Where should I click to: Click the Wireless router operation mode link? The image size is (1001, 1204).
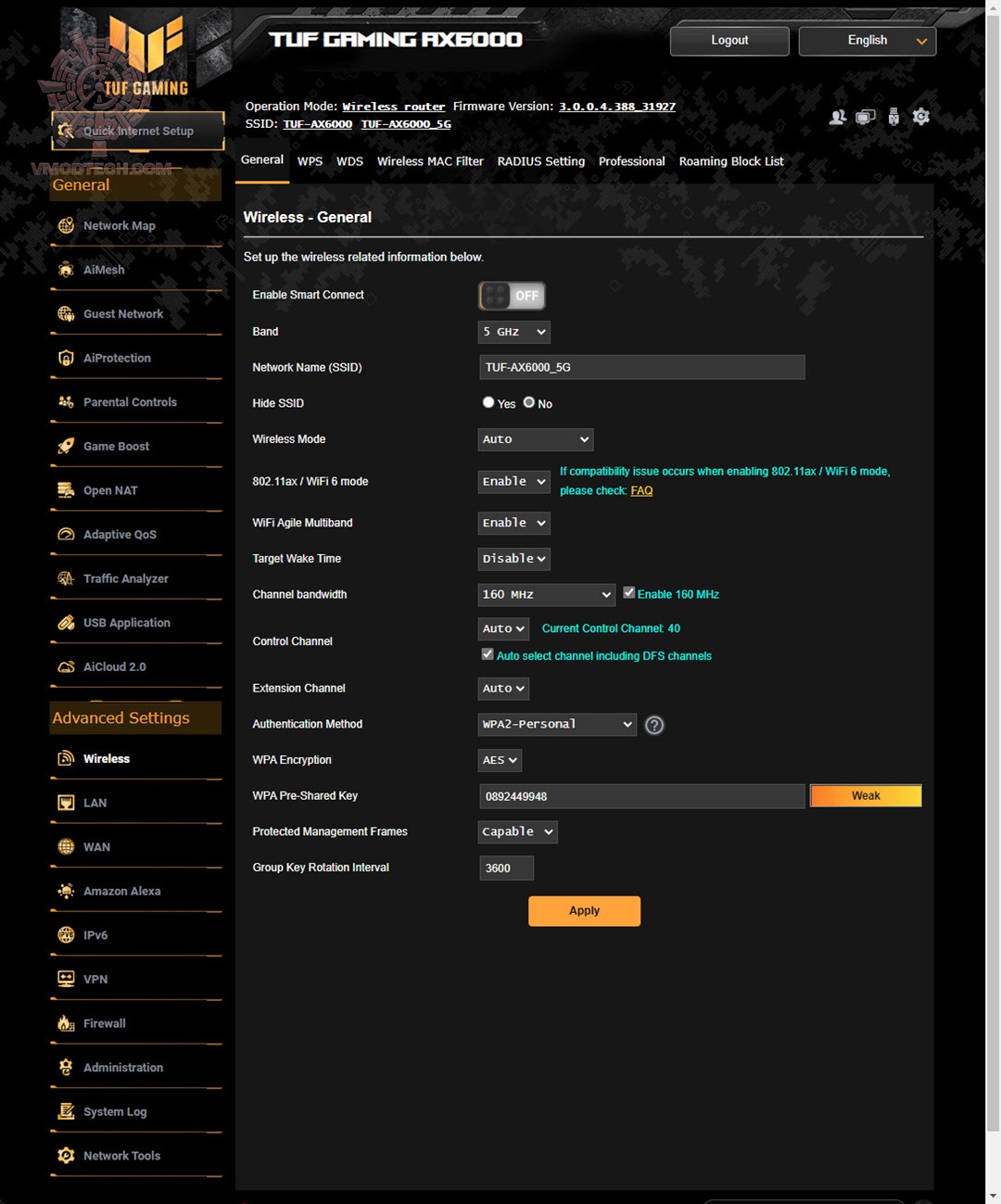point(394,107)
